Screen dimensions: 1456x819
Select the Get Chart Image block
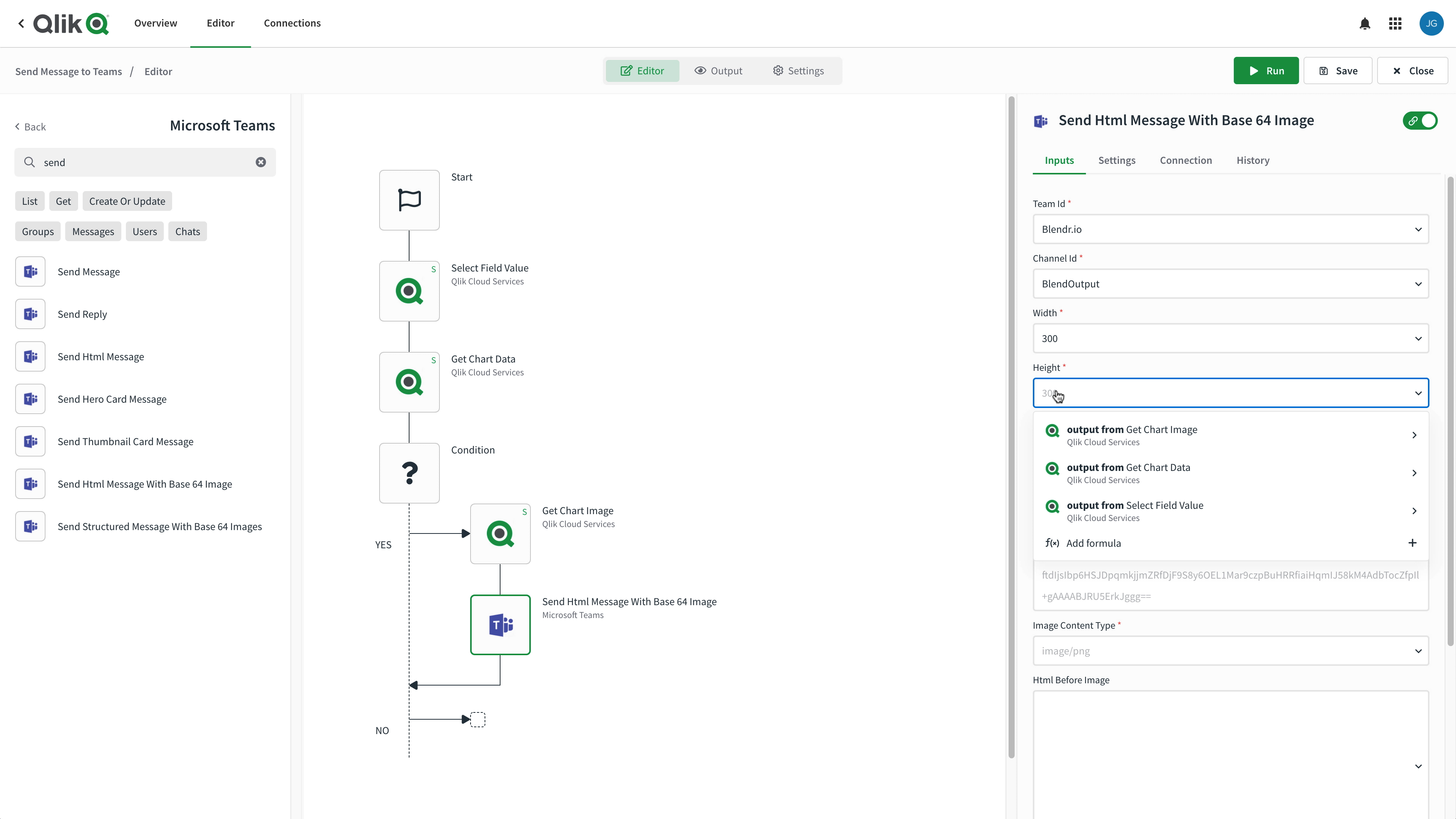pyautogui.click(x=500, y=533)
